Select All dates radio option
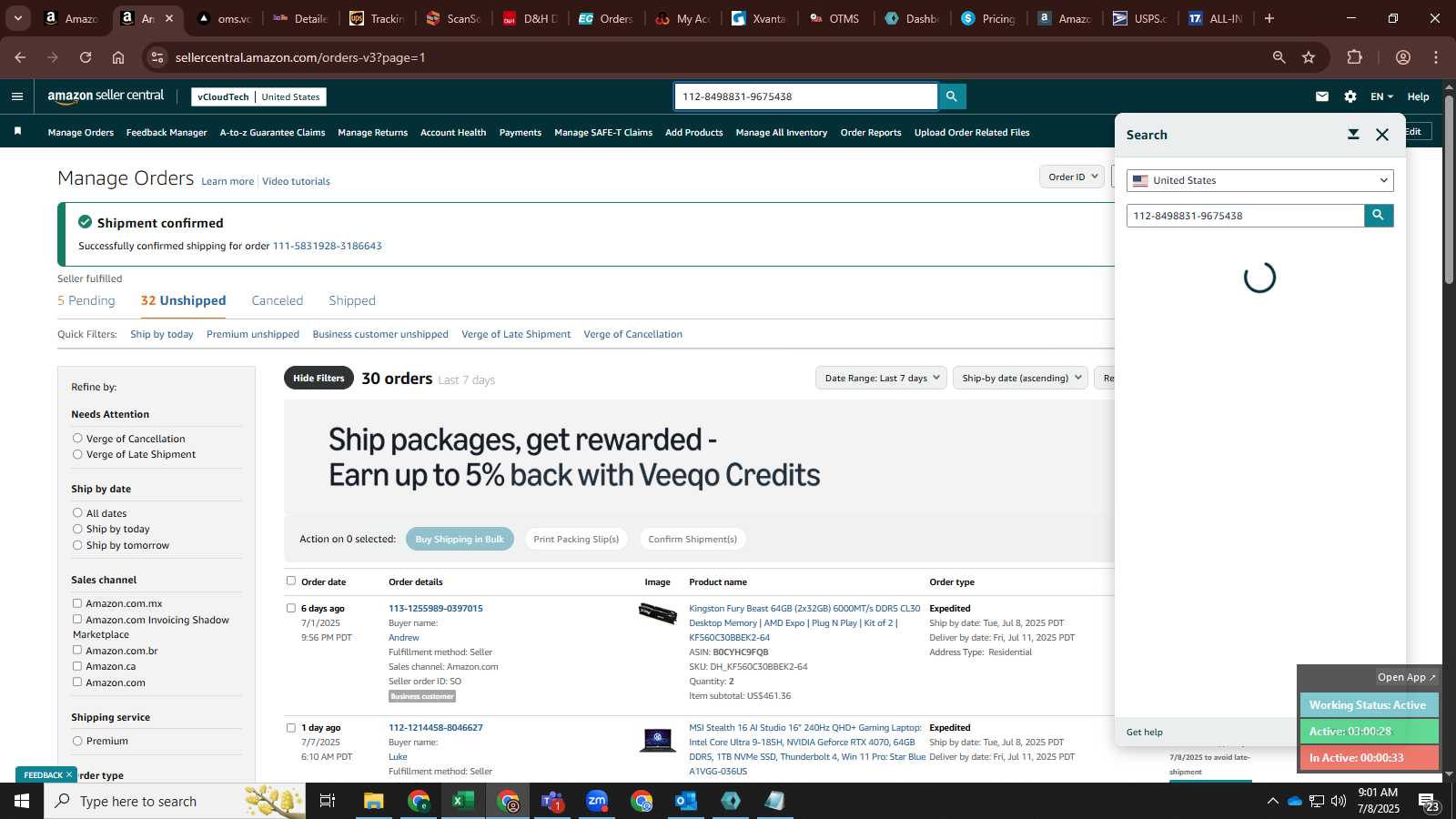Screen dimensions: 1456x819 click(77, 513)
